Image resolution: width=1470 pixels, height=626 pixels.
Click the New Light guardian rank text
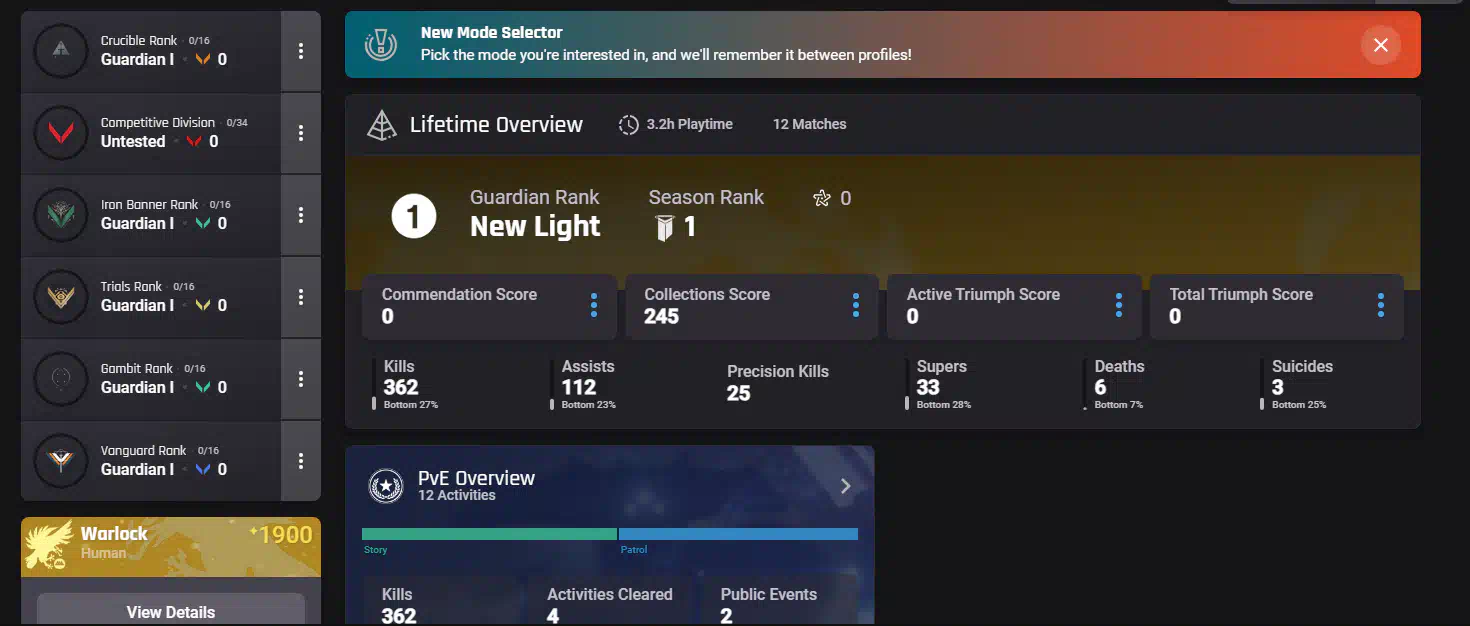[x=535, y=227]
